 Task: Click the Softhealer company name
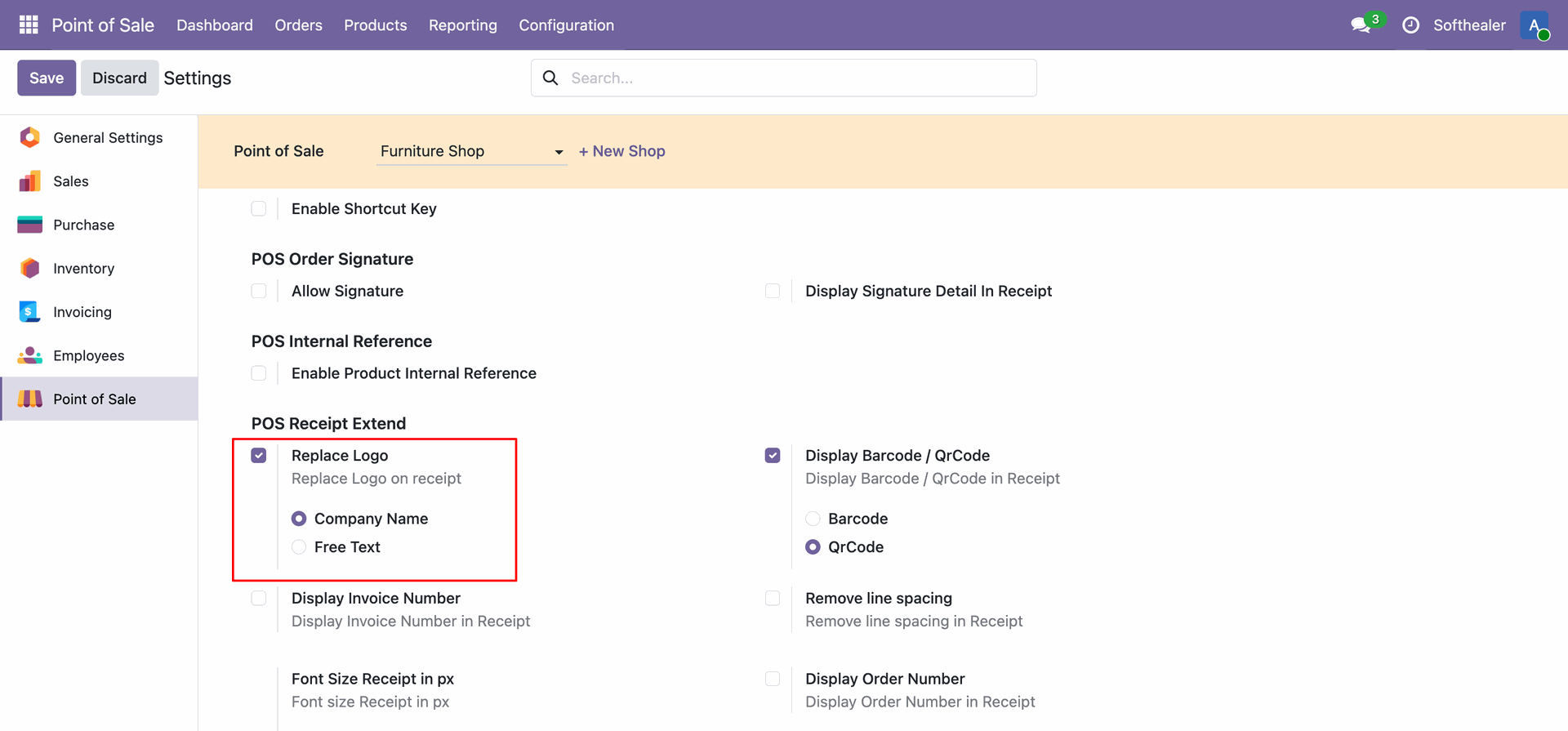tap(1469, 25)
